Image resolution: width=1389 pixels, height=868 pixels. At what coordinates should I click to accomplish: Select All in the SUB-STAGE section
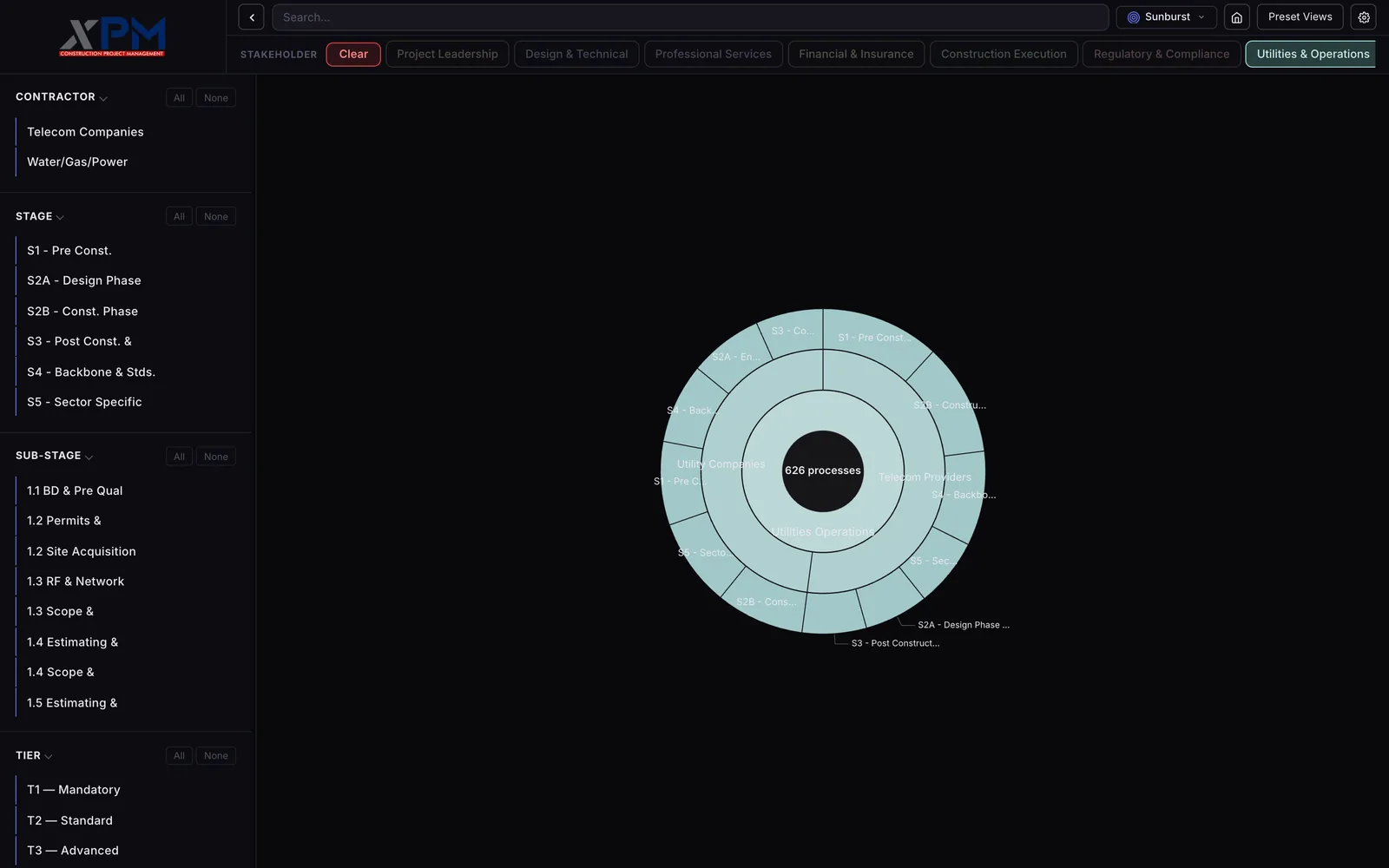click(179, 457)
